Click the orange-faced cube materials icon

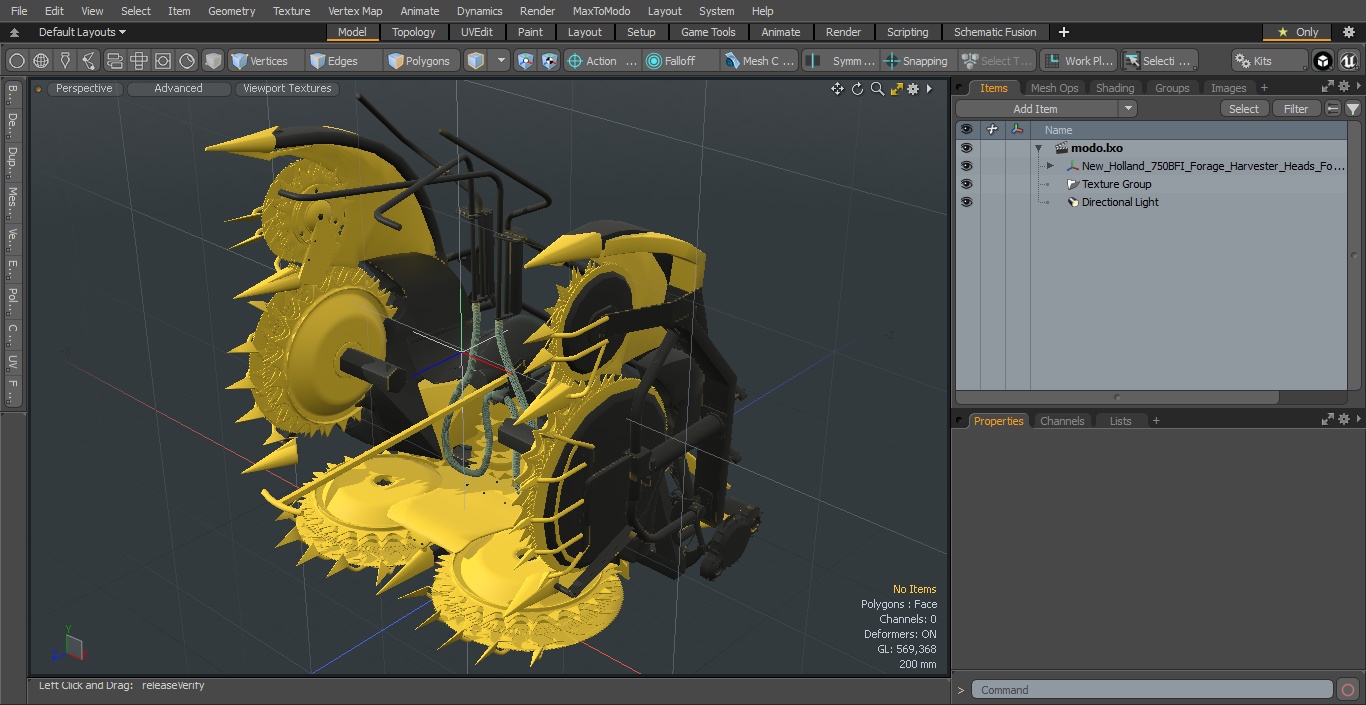pyautogui.click(x=476, y=61)
